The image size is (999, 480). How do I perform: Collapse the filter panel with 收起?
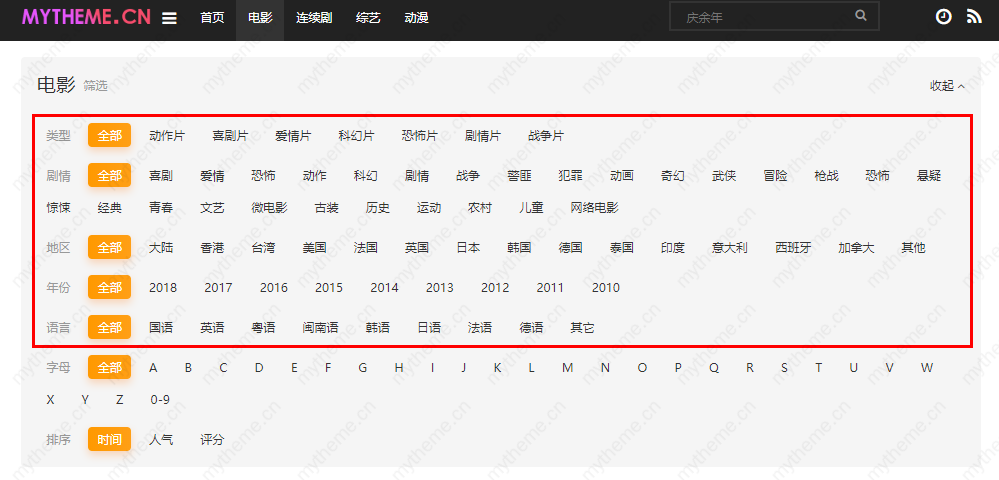pyautogui.click(x=947, y=86)
